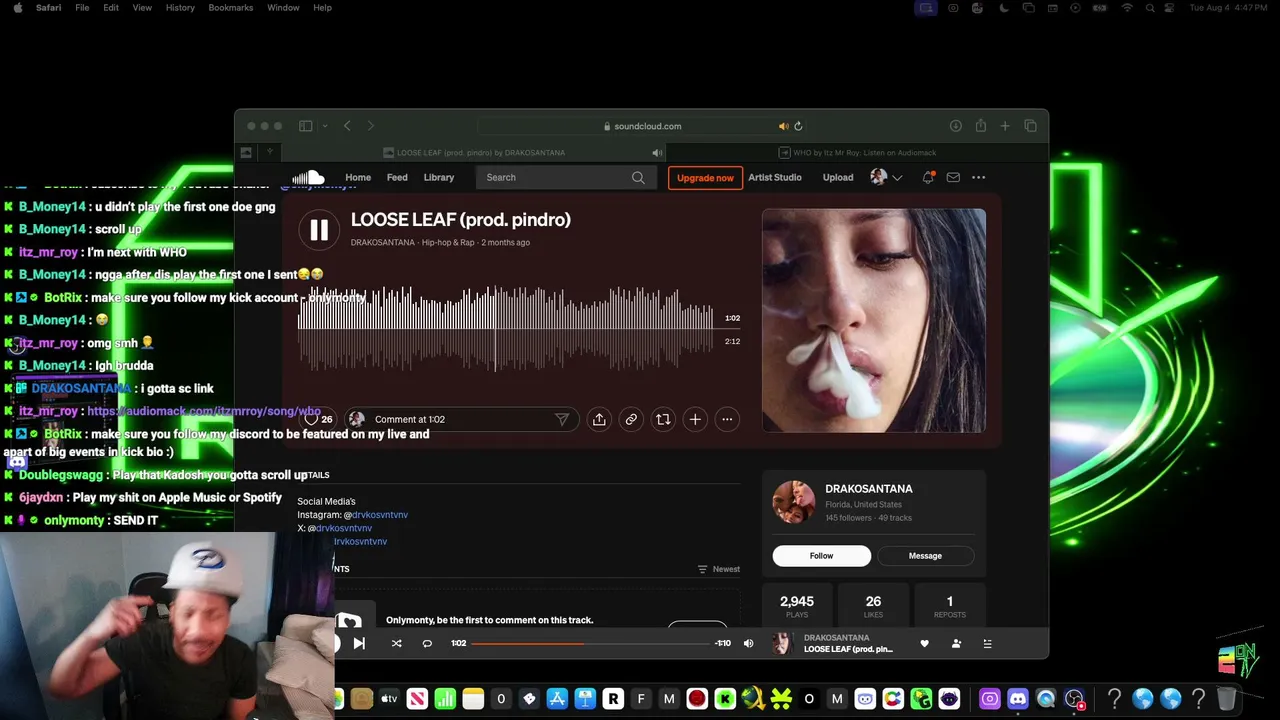Message DRAKOSANTANA

(925, 556)
